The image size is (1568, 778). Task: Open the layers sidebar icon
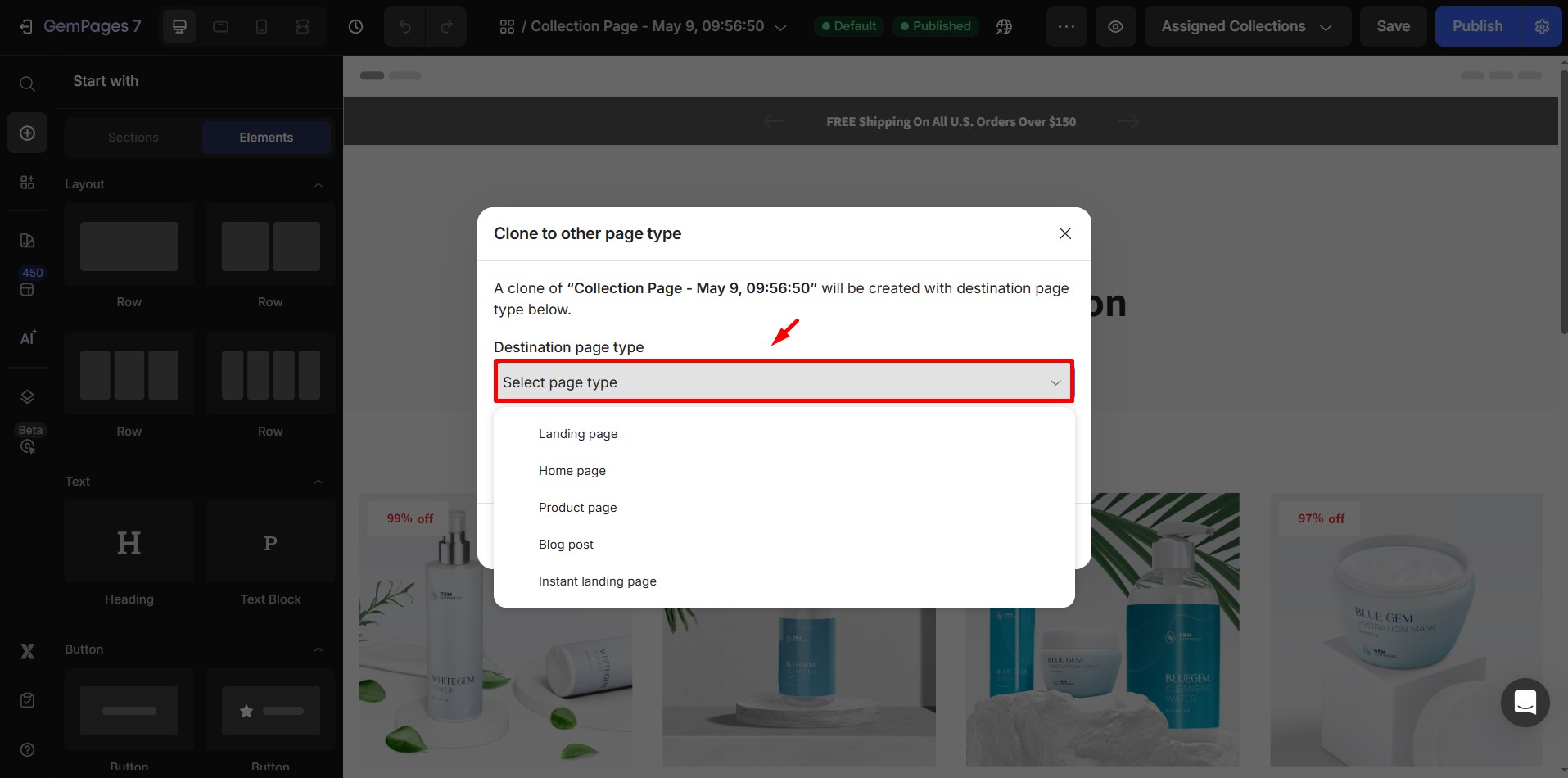(27, 396)
